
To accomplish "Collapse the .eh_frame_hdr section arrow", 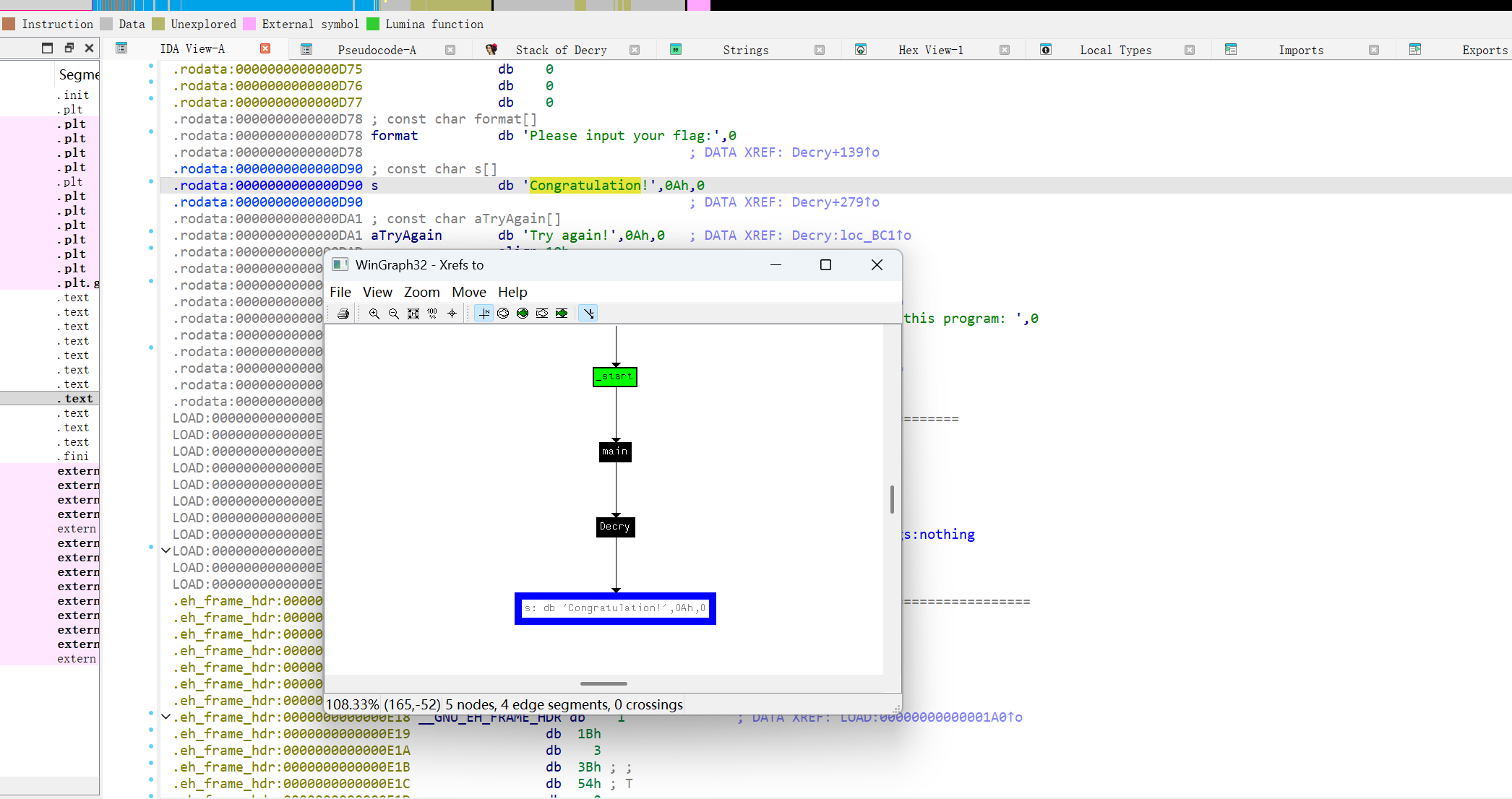I will click(166, 717).
